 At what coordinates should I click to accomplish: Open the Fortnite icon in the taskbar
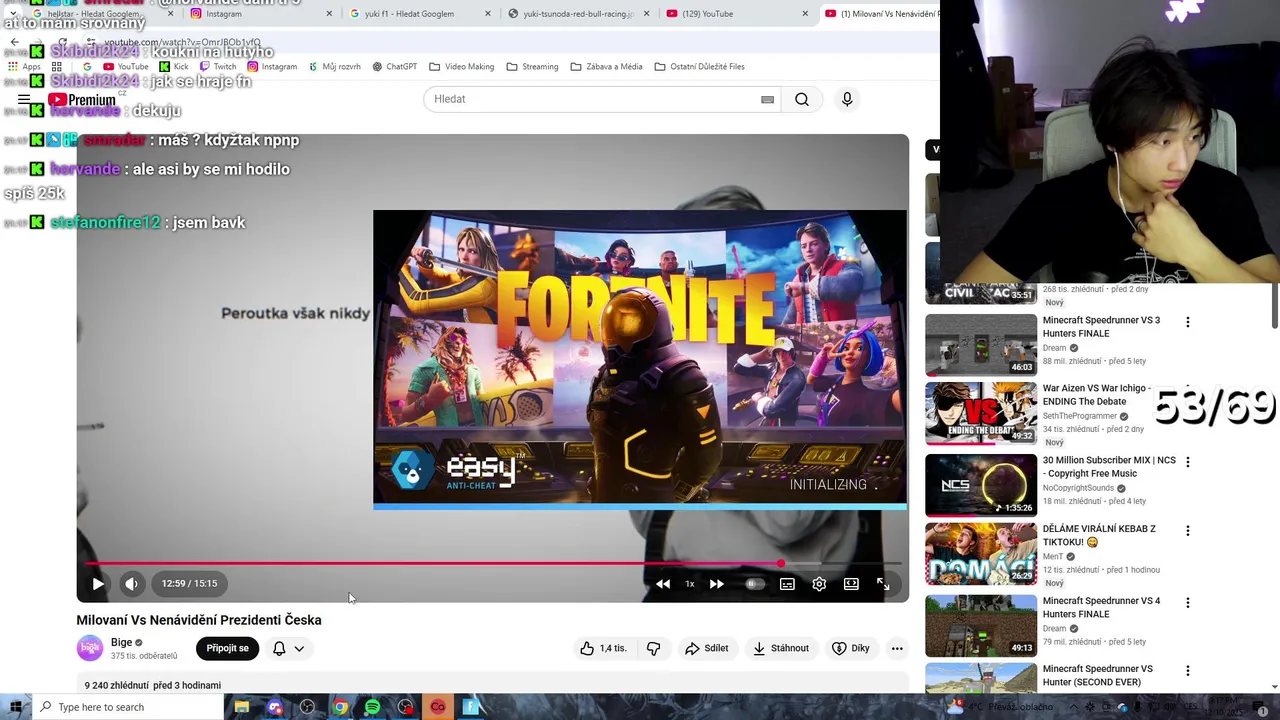(470, 707)
